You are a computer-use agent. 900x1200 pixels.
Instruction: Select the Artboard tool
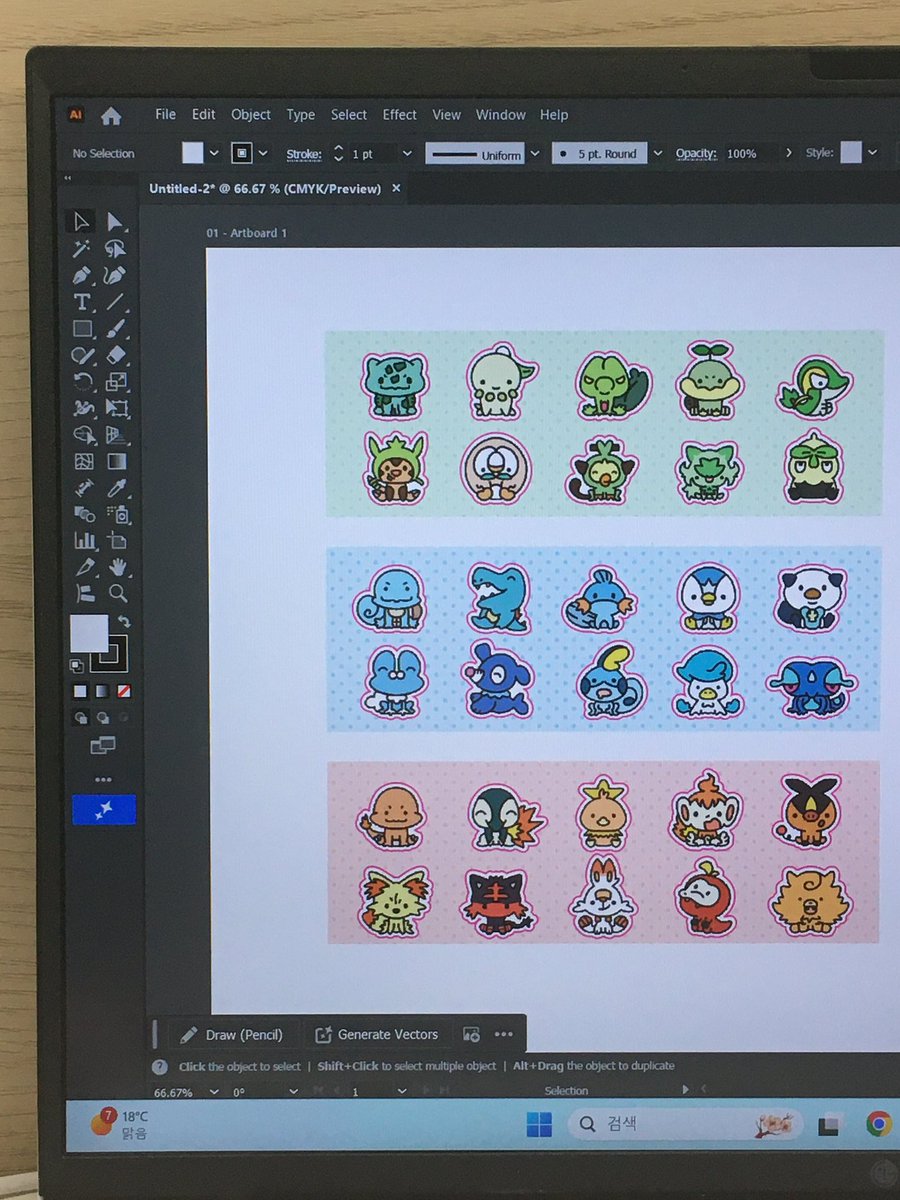[x=116, y=541]
